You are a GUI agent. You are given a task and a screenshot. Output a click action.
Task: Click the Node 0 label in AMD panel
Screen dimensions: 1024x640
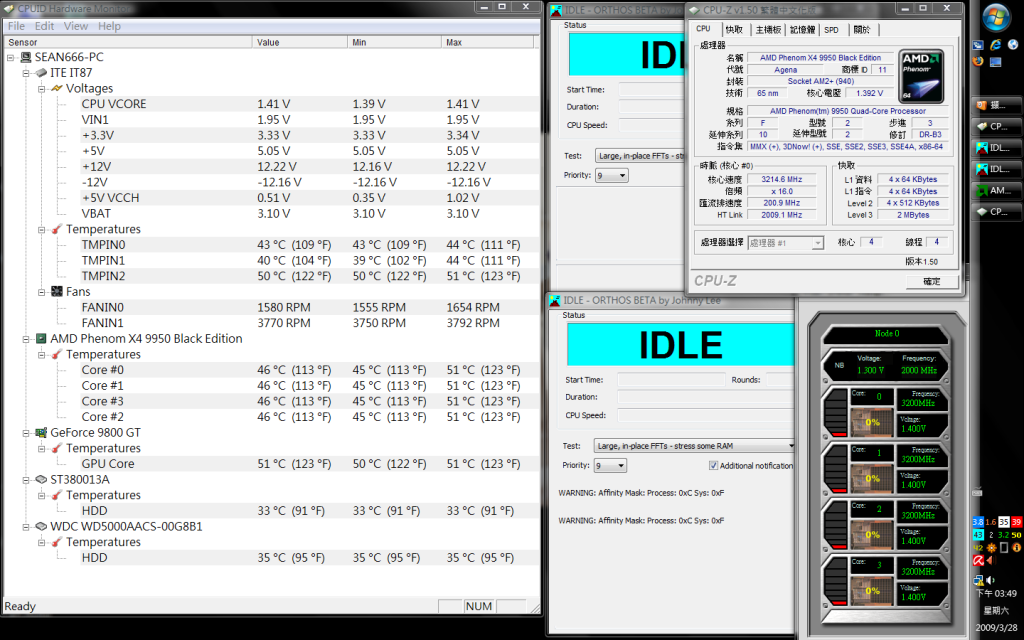point(887,334)
